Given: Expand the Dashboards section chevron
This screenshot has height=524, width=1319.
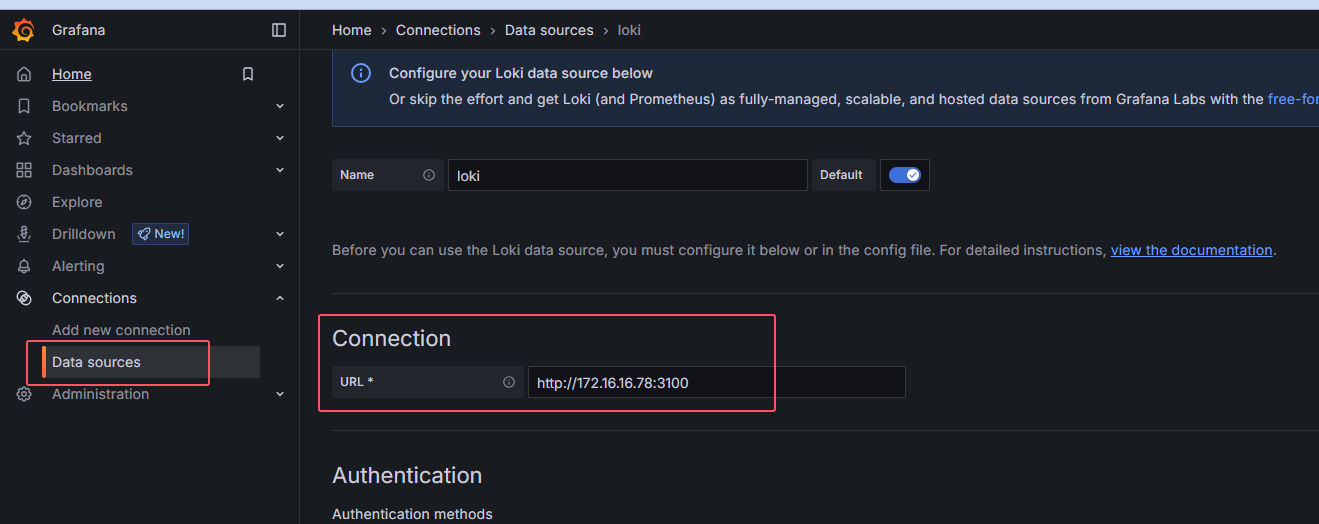Looking at the screenshot, I should (x=280, y=170).
